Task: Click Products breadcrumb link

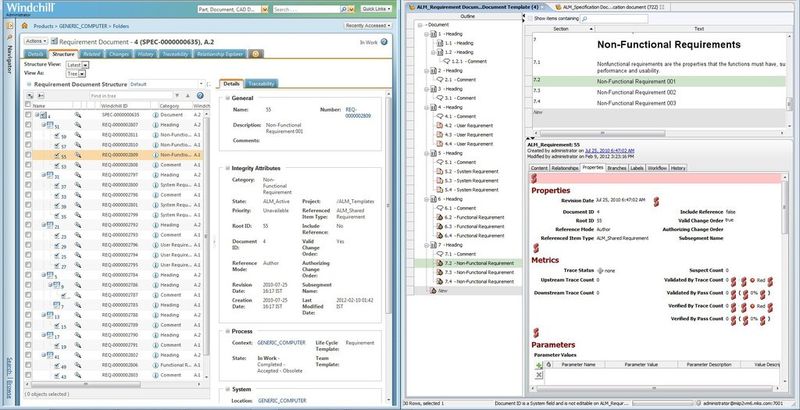Action: pos(43,25)
